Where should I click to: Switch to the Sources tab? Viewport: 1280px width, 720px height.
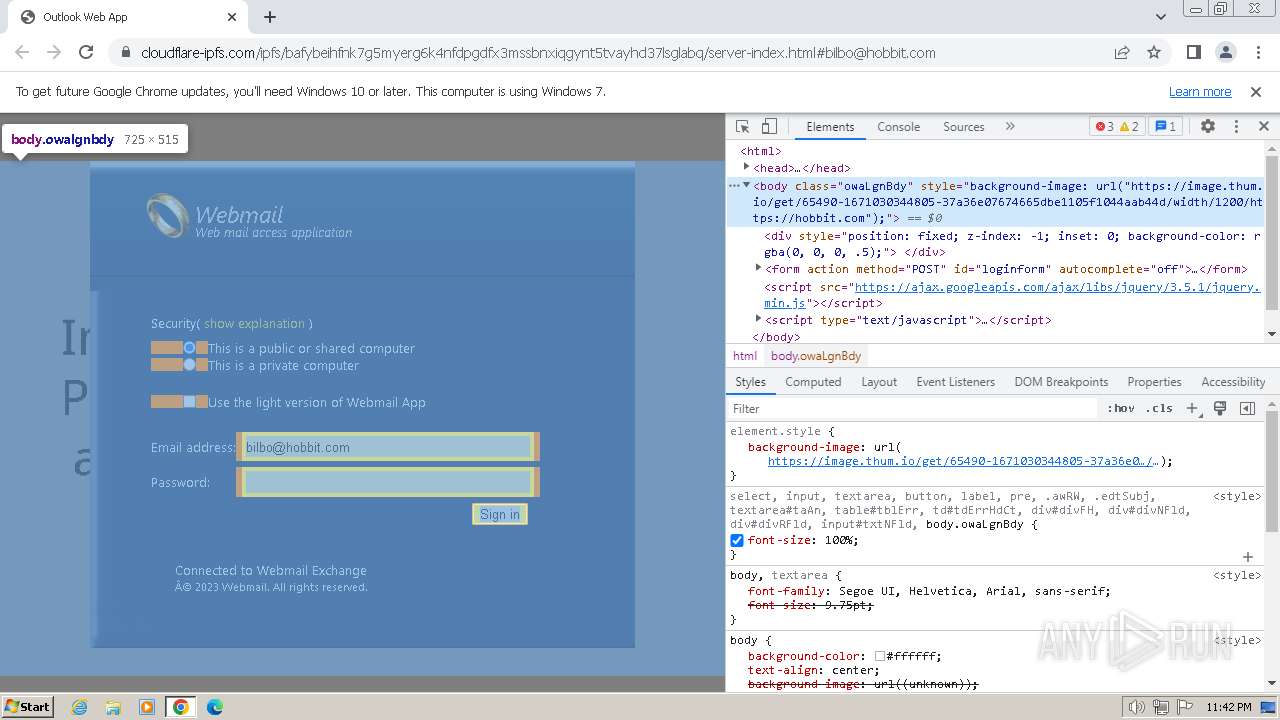pyautogui.click(x=964, y=127)
